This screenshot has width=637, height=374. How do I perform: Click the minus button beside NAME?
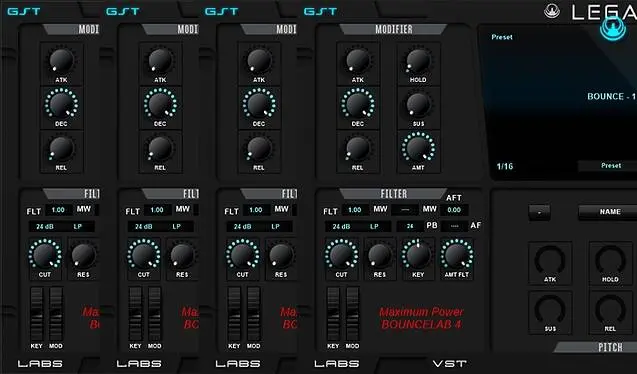pyautogui.click(x=539, y=212)
